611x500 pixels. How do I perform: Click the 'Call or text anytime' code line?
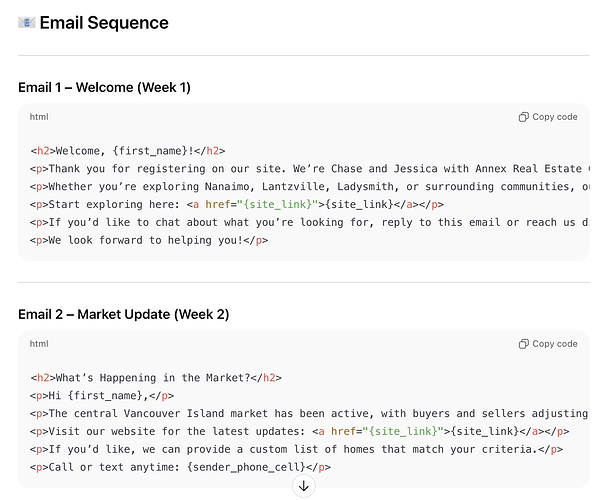tap(180, 467)
